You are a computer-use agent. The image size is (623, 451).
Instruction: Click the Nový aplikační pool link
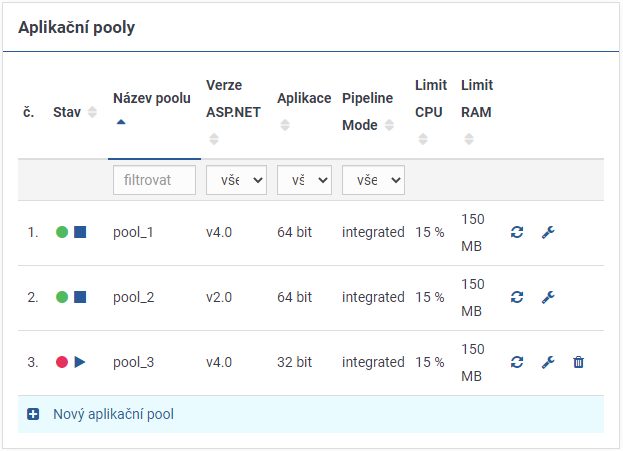click(113, 414)
